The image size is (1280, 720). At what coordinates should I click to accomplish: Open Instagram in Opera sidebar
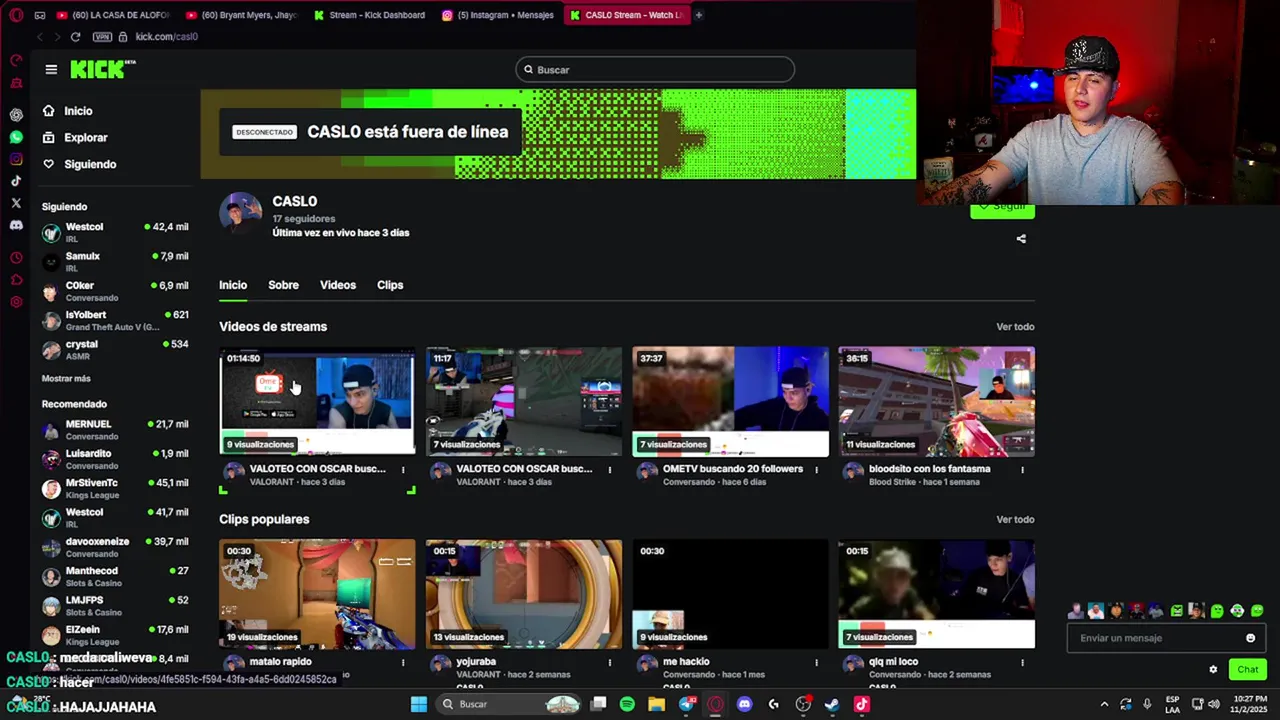(16, 159)
